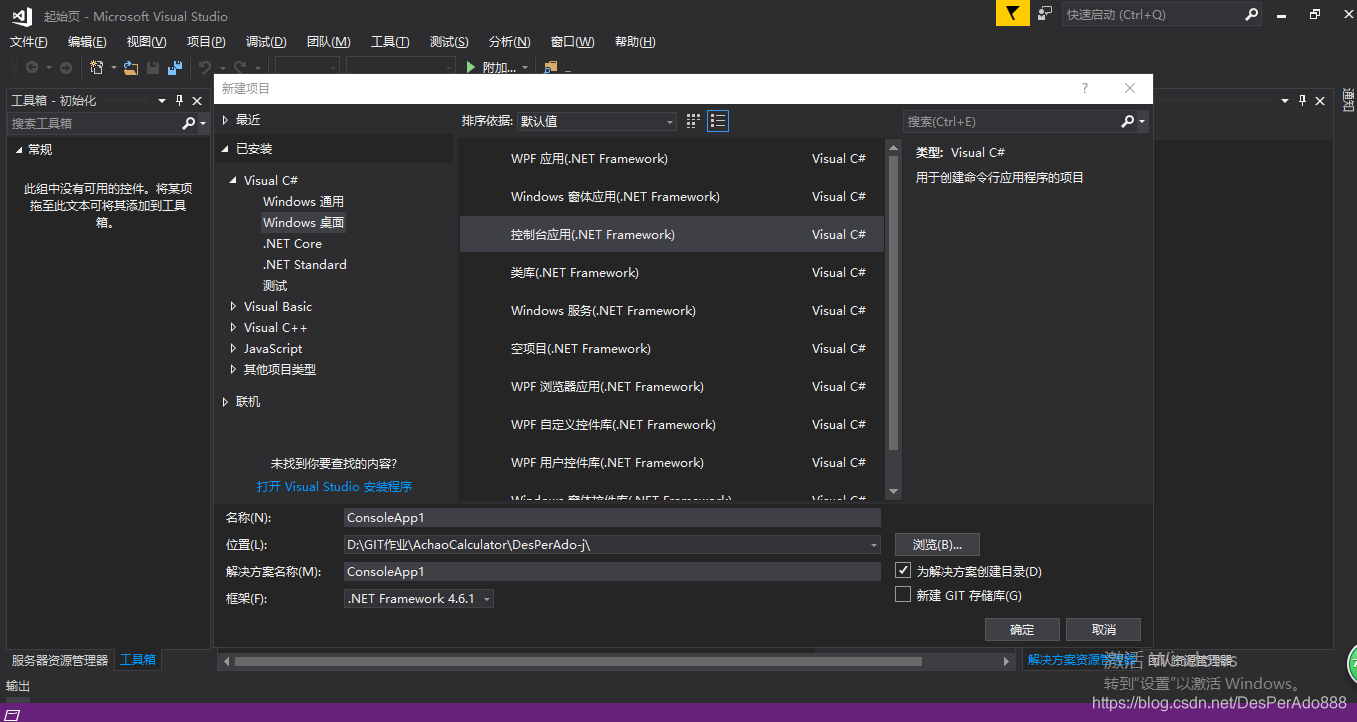Click the template search magnifier icon
This screenshot has height=722, width=1357.
pyautogui.click(x=1128, y=121)
